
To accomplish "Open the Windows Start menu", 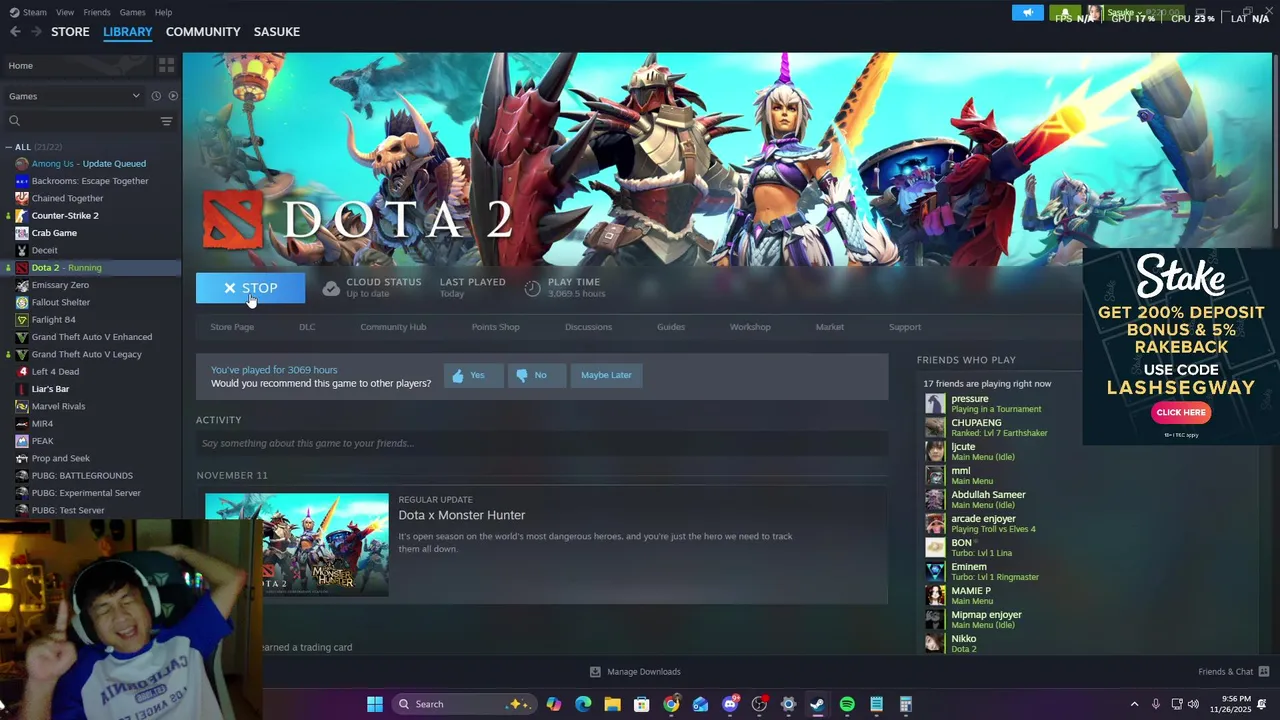I will [x=375, y=704].
